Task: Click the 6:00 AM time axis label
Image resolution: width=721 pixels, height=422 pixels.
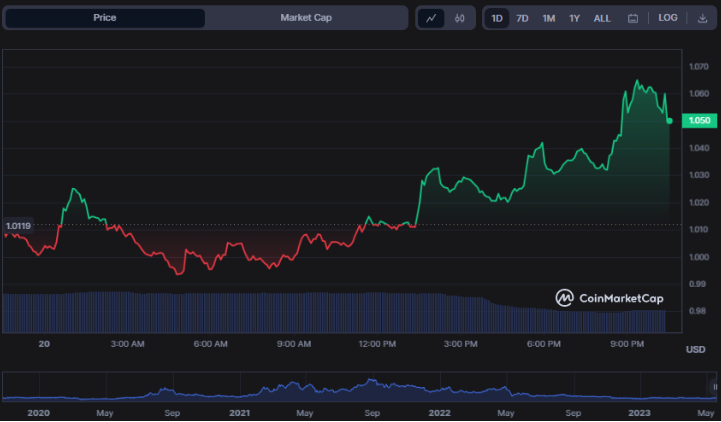Action: click(x=211, y=344)
